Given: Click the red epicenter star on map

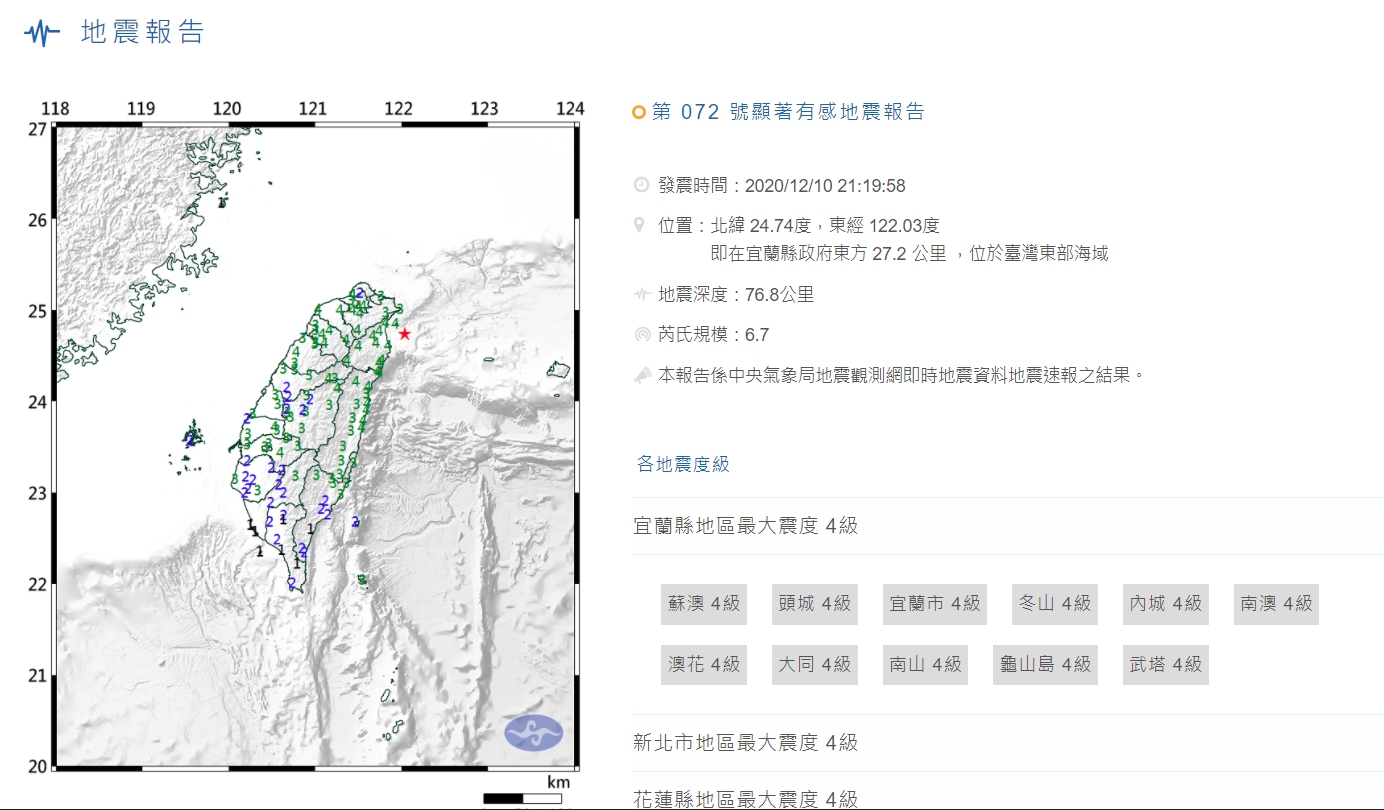Looking at the screenshot, I should pos(404,333).
